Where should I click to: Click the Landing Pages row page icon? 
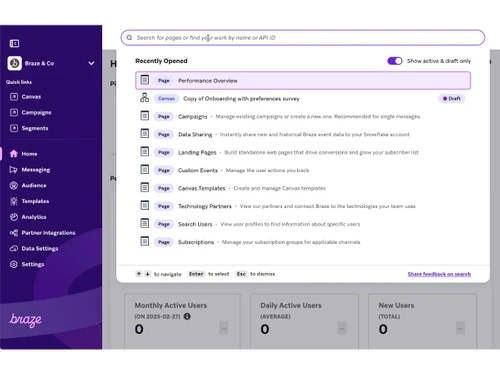pyautogui.click(x=144, y=151)
